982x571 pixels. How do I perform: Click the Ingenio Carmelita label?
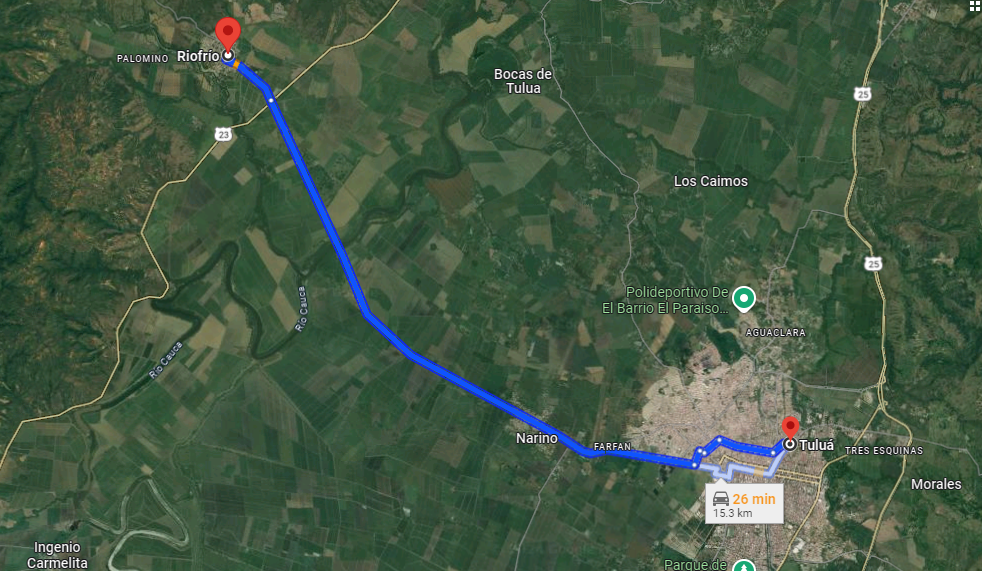click(57, 555)
